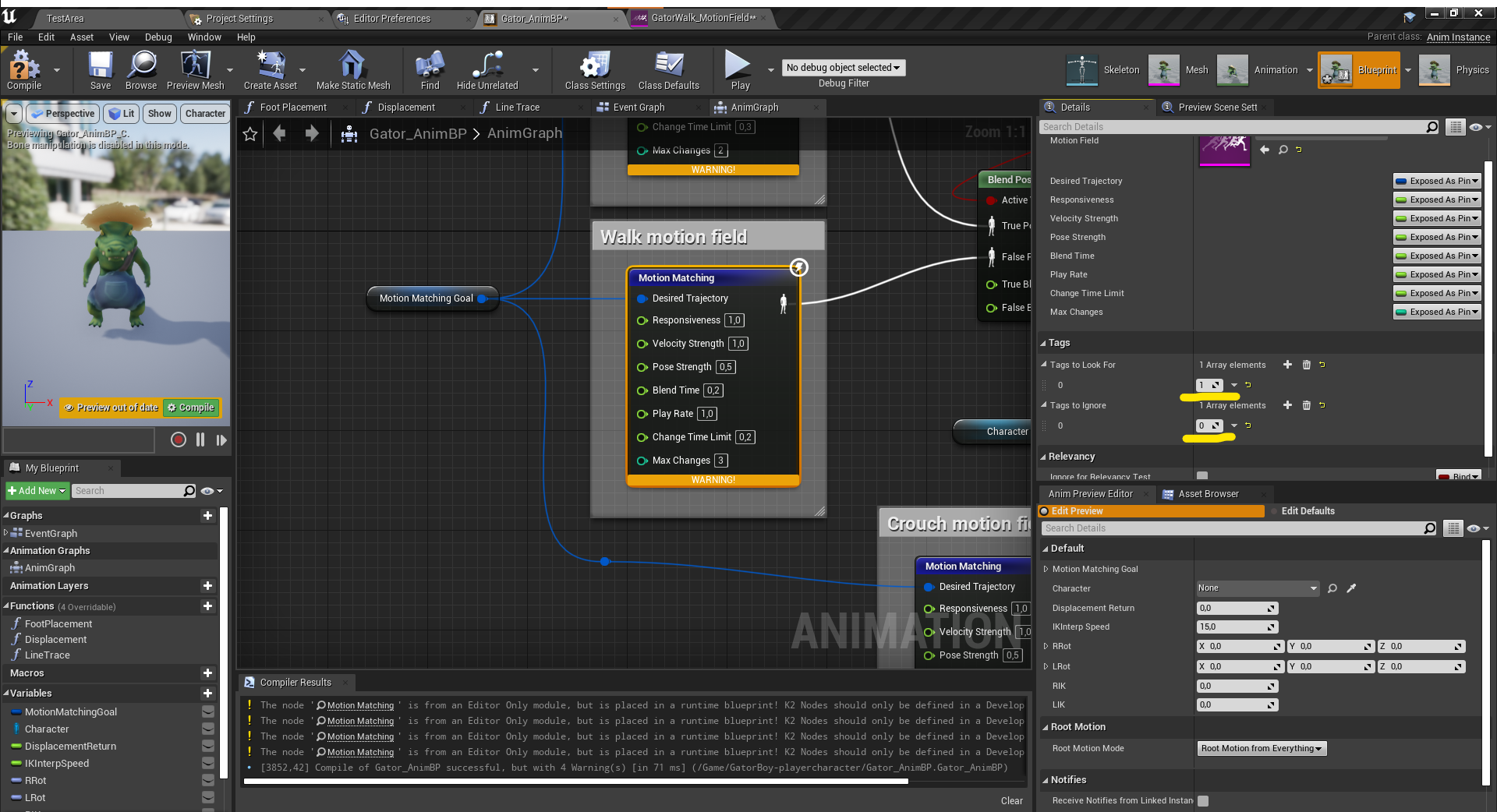Open Root Motion Mode dropdown

point(1262,748)
